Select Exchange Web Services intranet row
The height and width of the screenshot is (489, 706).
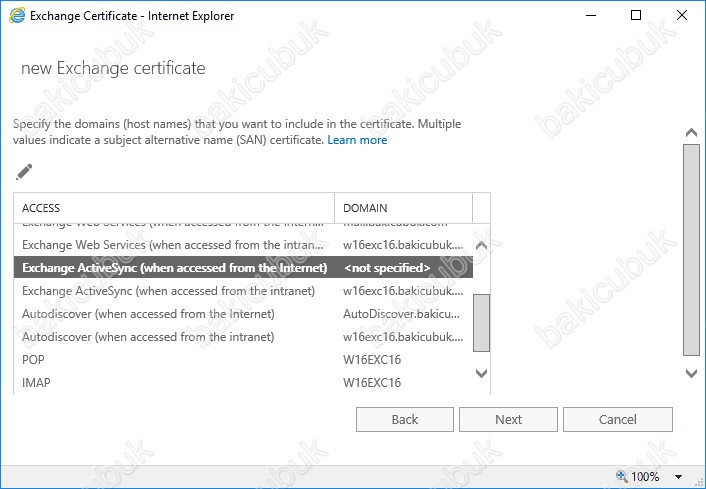pos(243,245)
